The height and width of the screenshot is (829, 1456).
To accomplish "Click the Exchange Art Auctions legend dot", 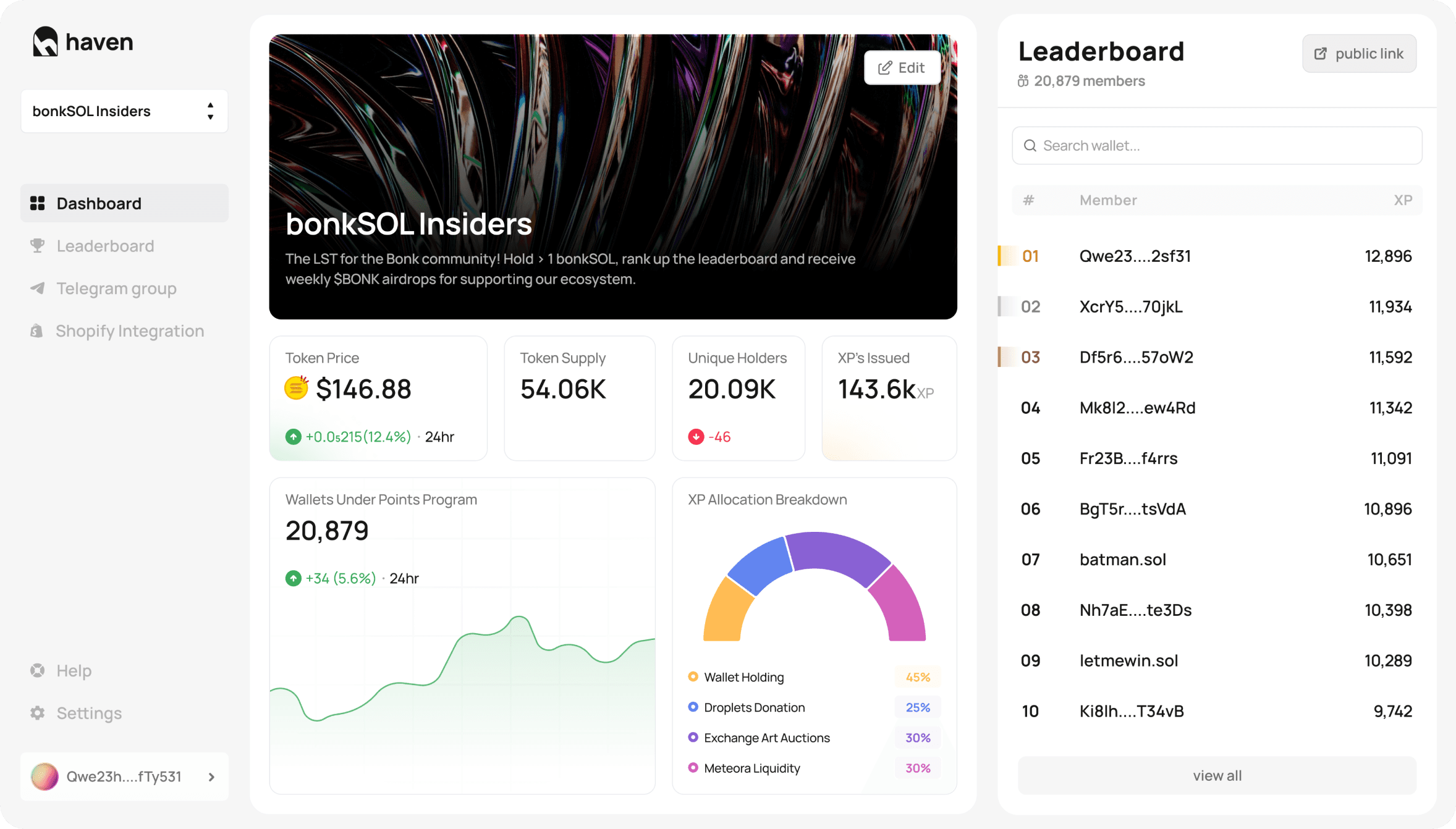I will point(693,737).
